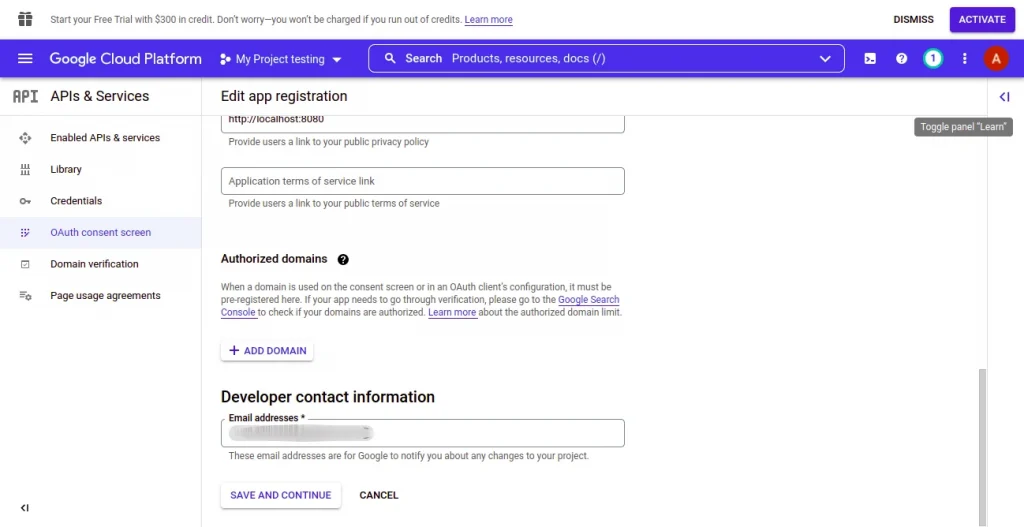
Task: Click ACTIVATE free trial button
Action: (982, 20)
